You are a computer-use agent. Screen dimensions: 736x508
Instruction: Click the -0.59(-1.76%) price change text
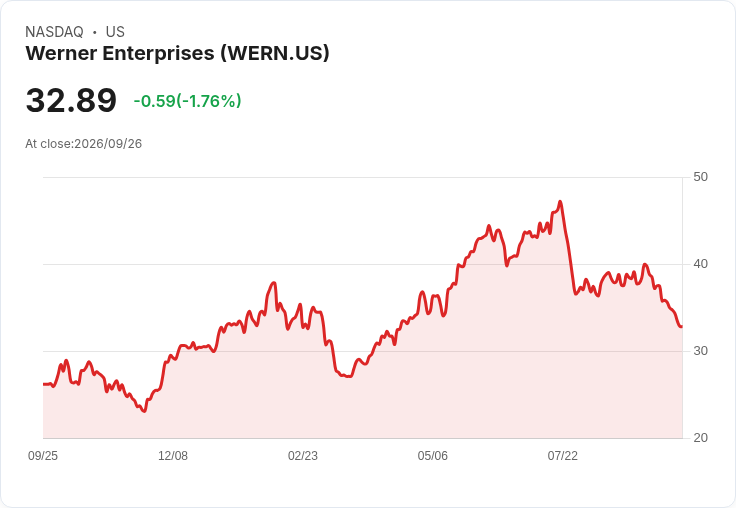pyautogui.click(x=187, y=101)
